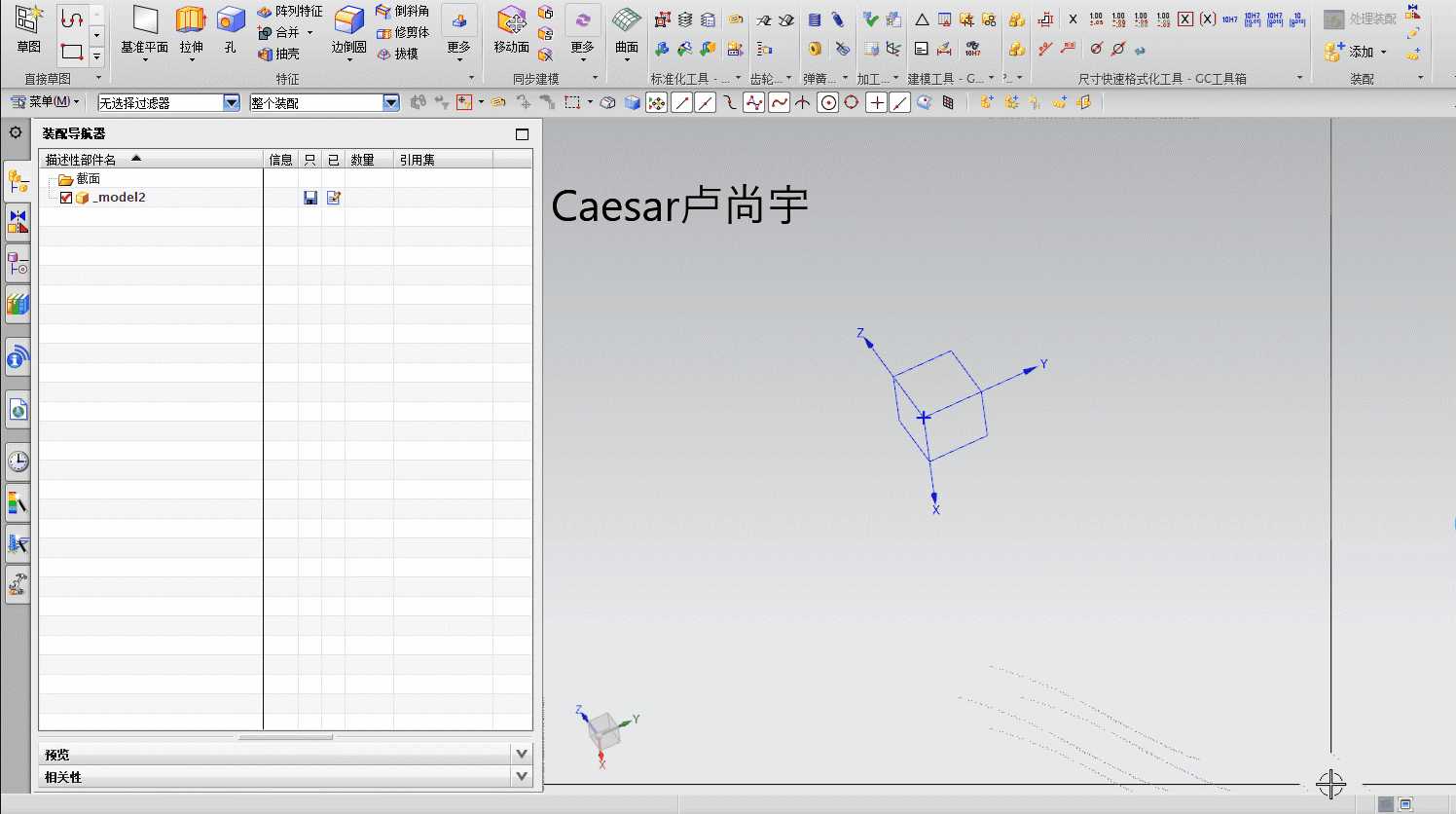Sort by 描述性部件名 column header
Viewport: 1456px width, 814px height.
(152, 160)
